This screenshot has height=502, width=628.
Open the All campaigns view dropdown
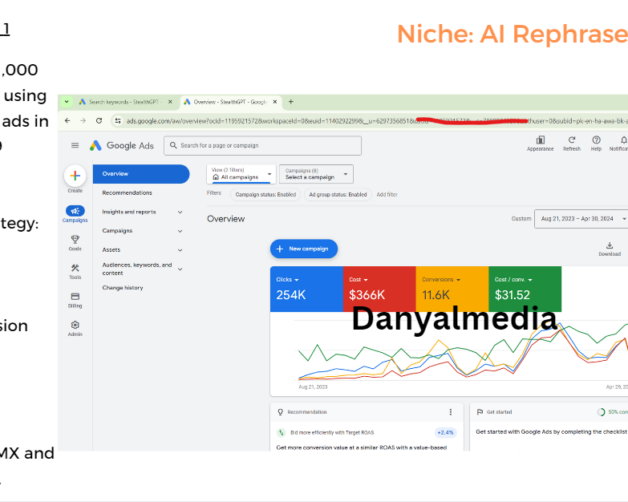pyautogui.click(x=238, y=174)
